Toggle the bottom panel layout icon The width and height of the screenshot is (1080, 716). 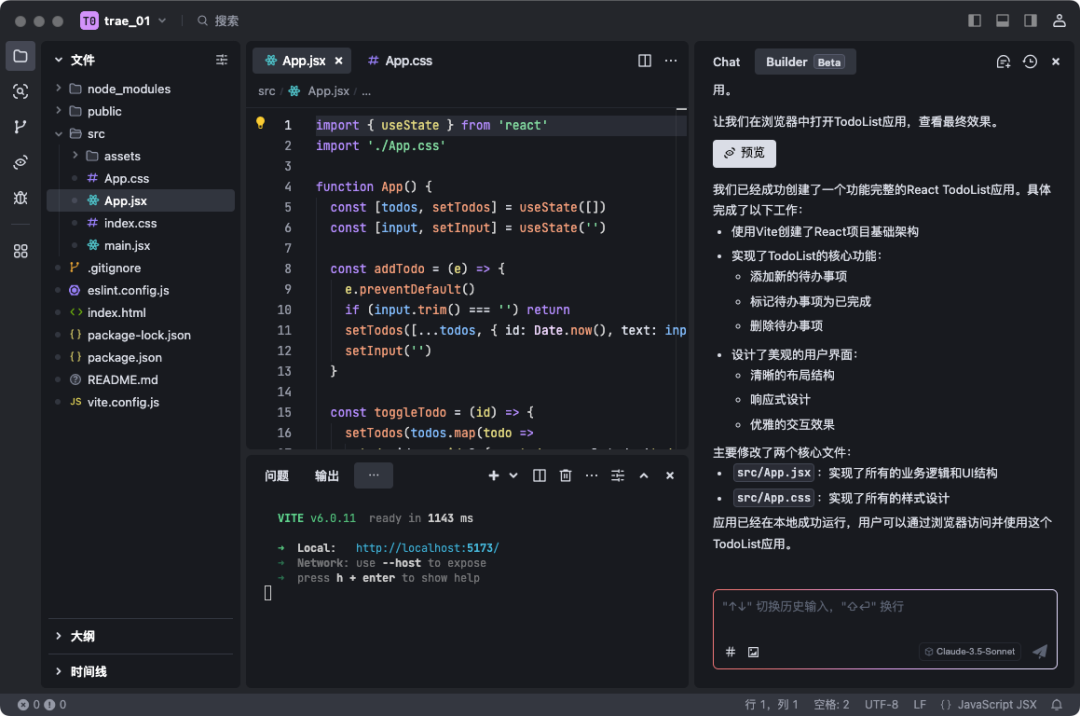(x=1003, y=21)
